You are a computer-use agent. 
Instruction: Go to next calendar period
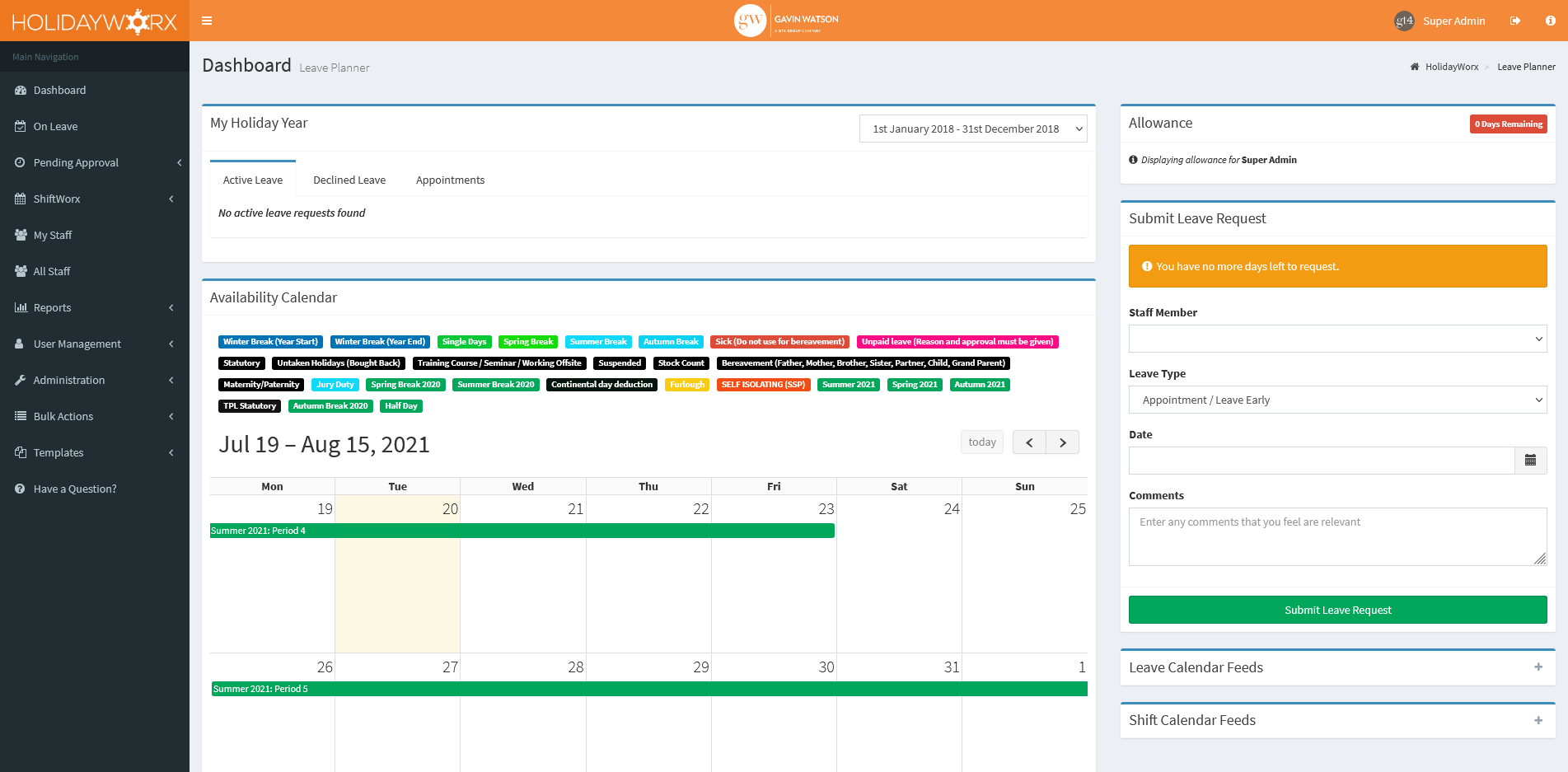coord(1063,442)
